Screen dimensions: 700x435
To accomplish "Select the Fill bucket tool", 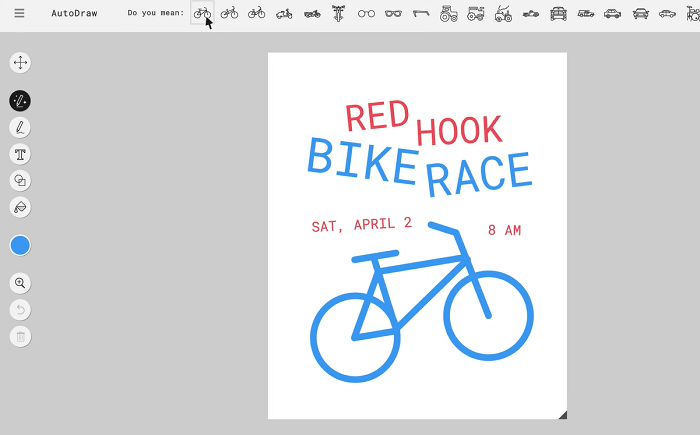I will click(20, 207).
